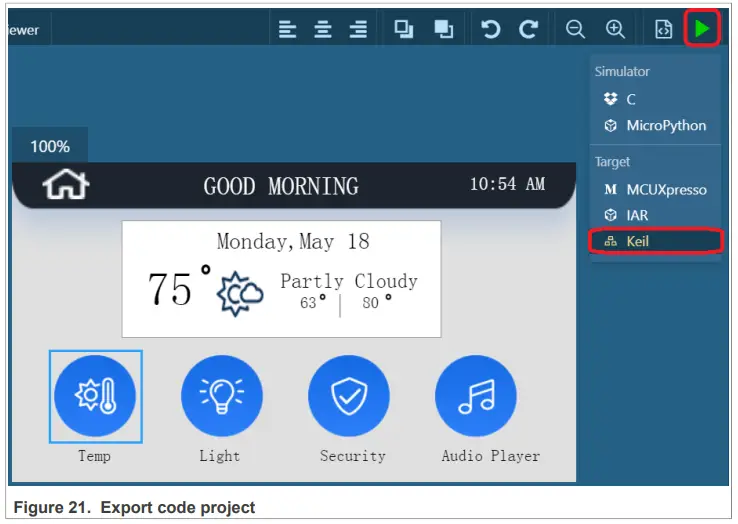Screen dimensions: 738x524
Task: Click the align center toolbar icon
Action: [x=323, y=30]
